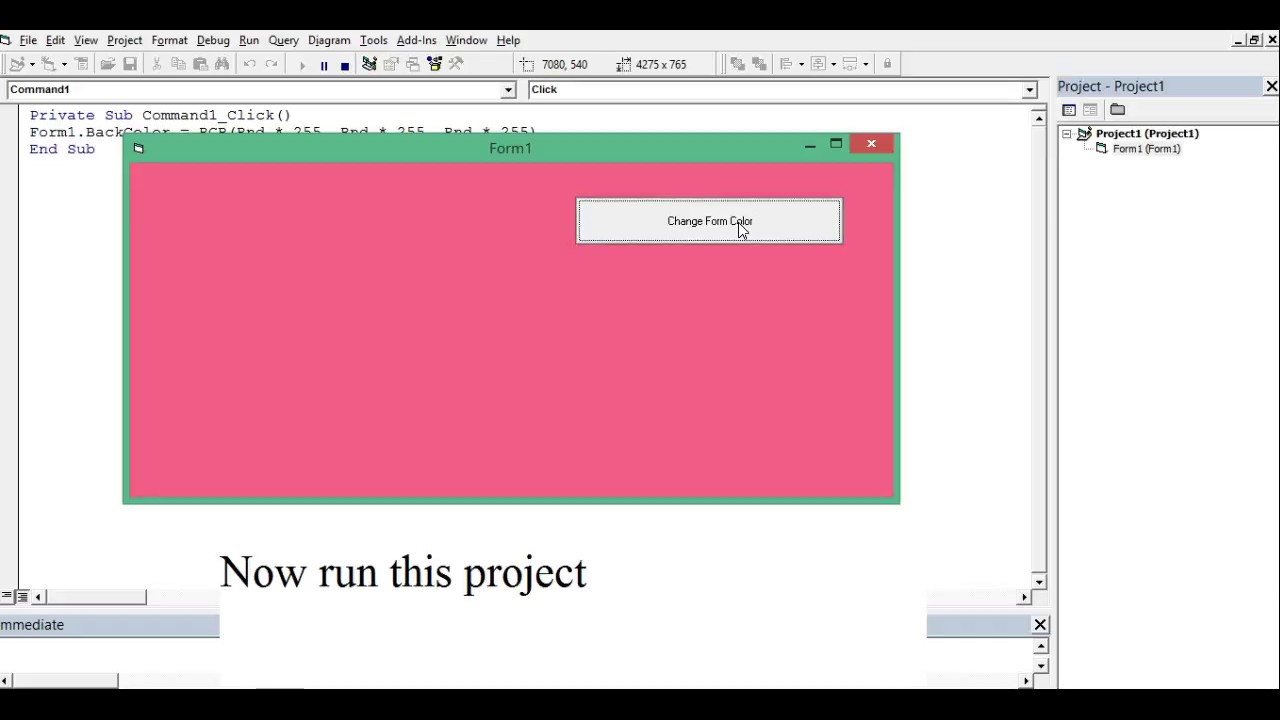Click Form1 window's system menu icon
1280x720 pixels.
[x=139, y=149]
